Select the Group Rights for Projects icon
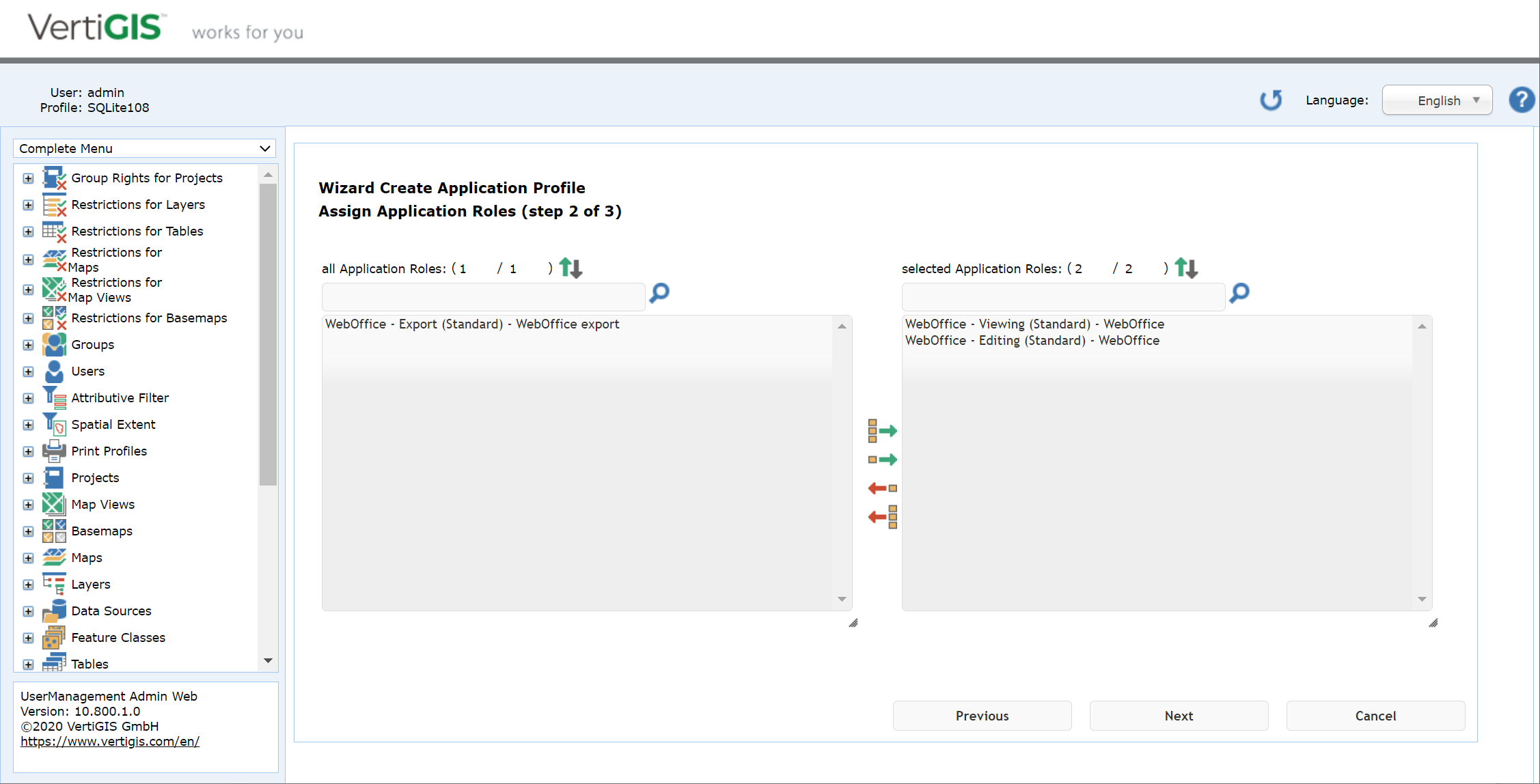 pyautogui.click(x=53, y=178)
